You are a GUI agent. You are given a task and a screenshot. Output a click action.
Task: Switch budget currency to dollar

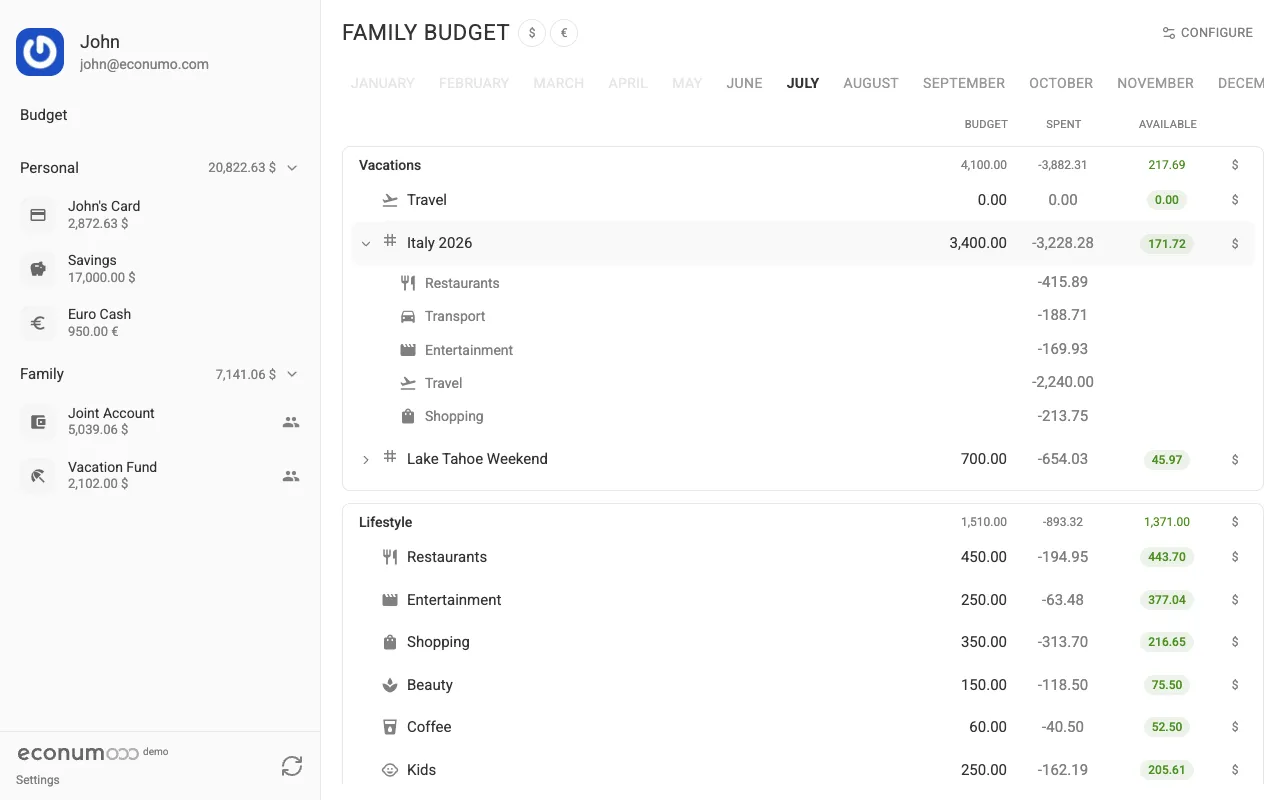tap(532, 33)
